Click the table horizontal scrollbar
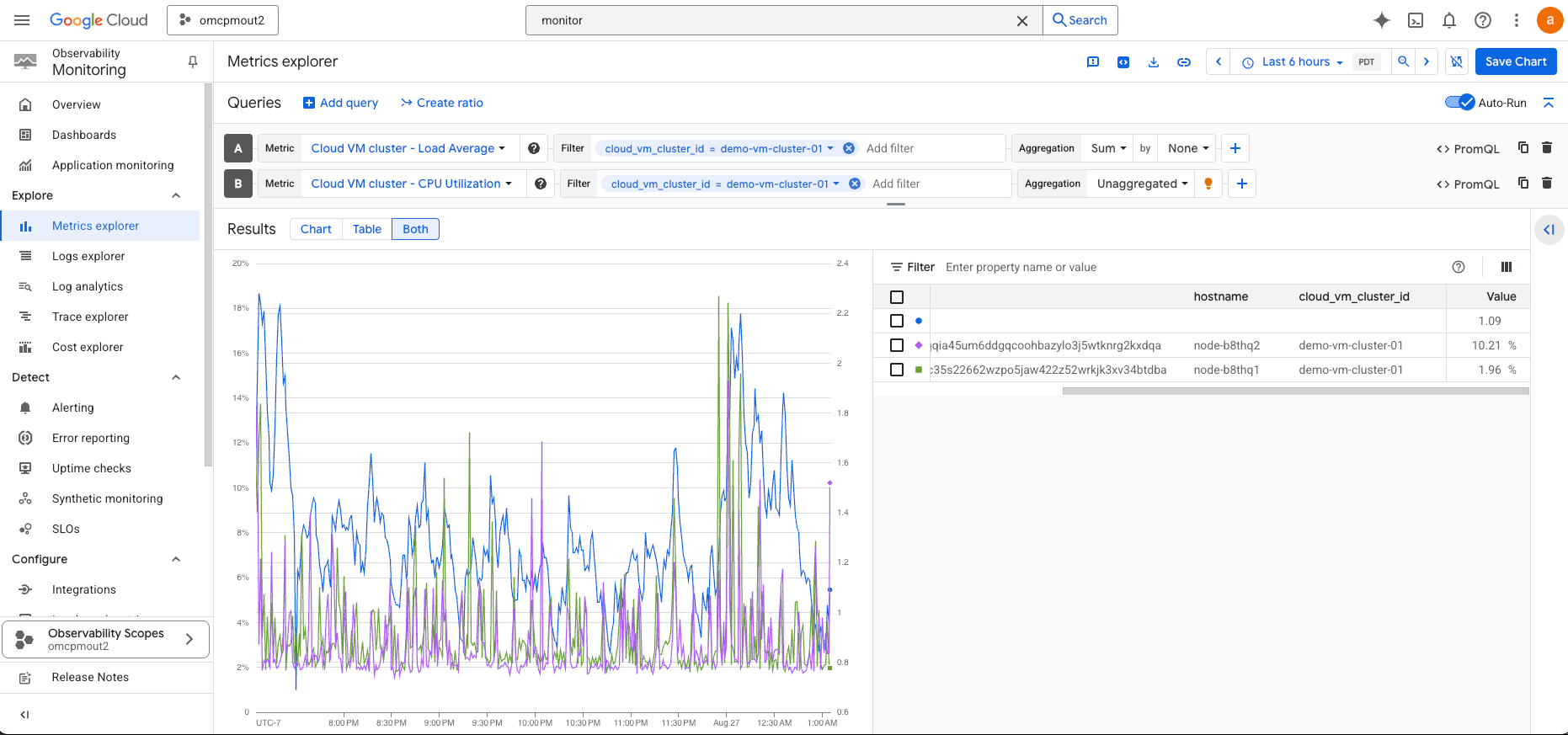The image size is (1568, 735). pos(1295,391)
